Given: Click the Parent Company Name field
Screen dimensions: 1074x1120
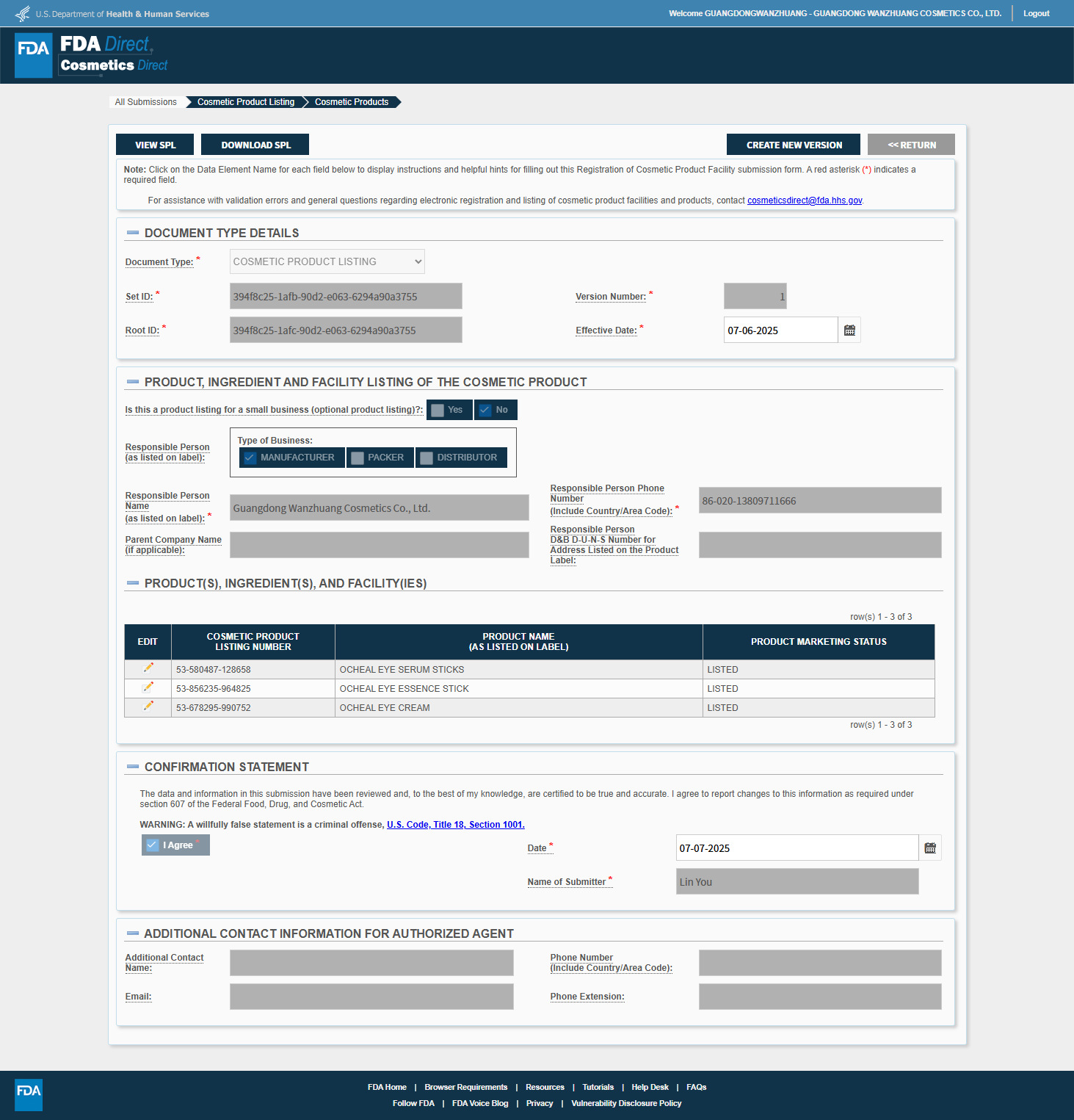Looking at the screenshot, I should coord(380,545).
